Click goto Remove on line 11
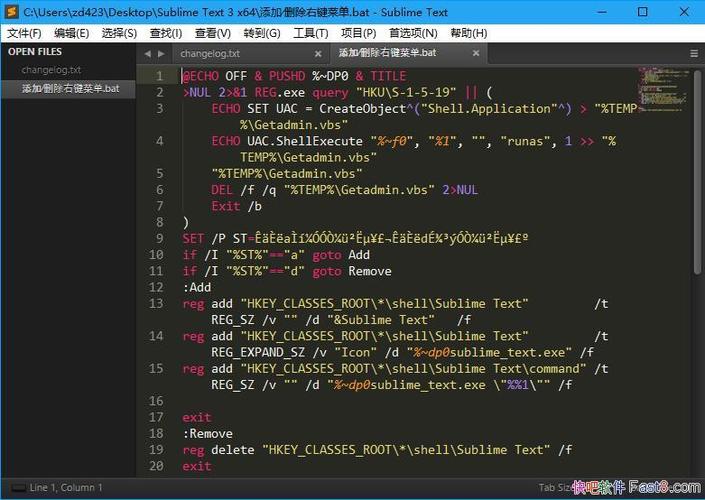The image size is (705, 500). click(x=352, y=271)
